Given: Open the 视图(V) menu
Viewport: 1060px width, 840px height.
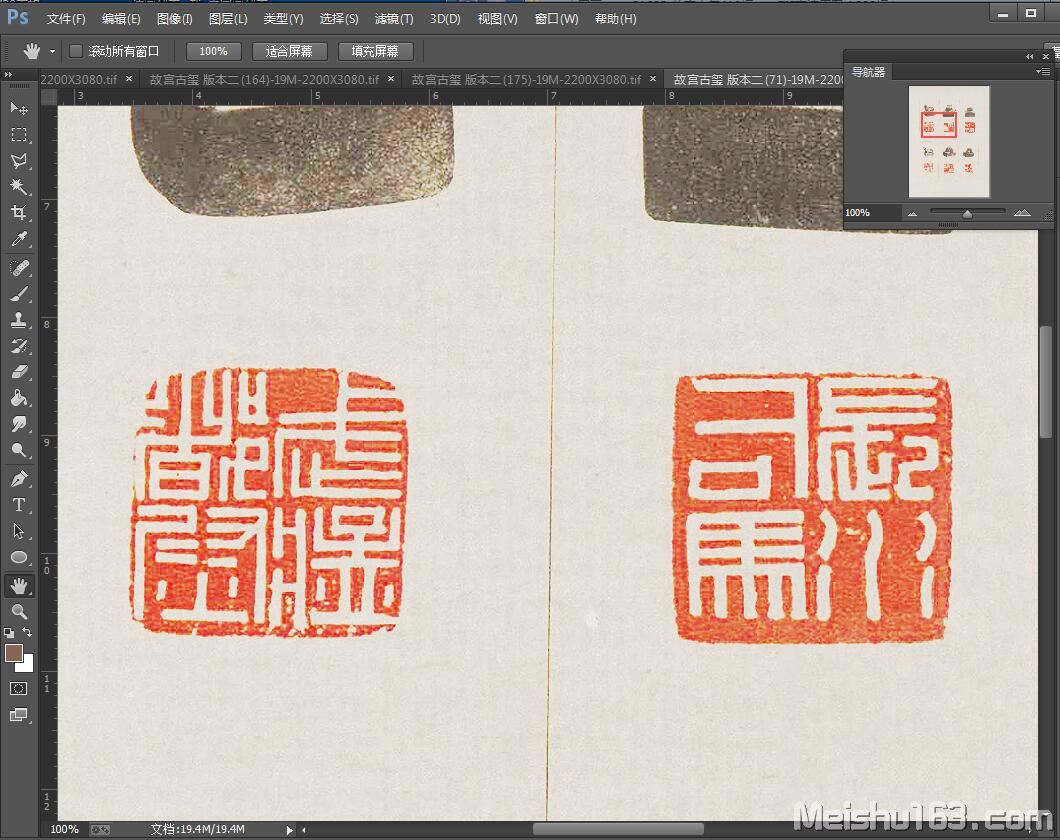Looking at the screenshot, I should 498,19.
